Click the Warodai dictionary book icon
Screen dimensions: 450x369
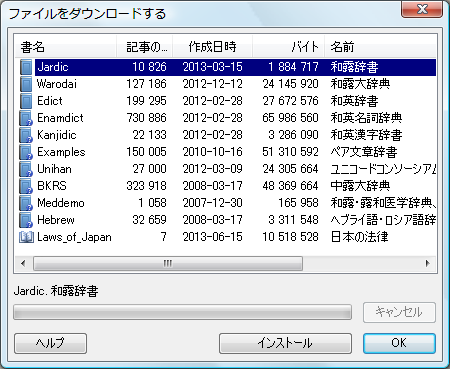click(26, 84)
